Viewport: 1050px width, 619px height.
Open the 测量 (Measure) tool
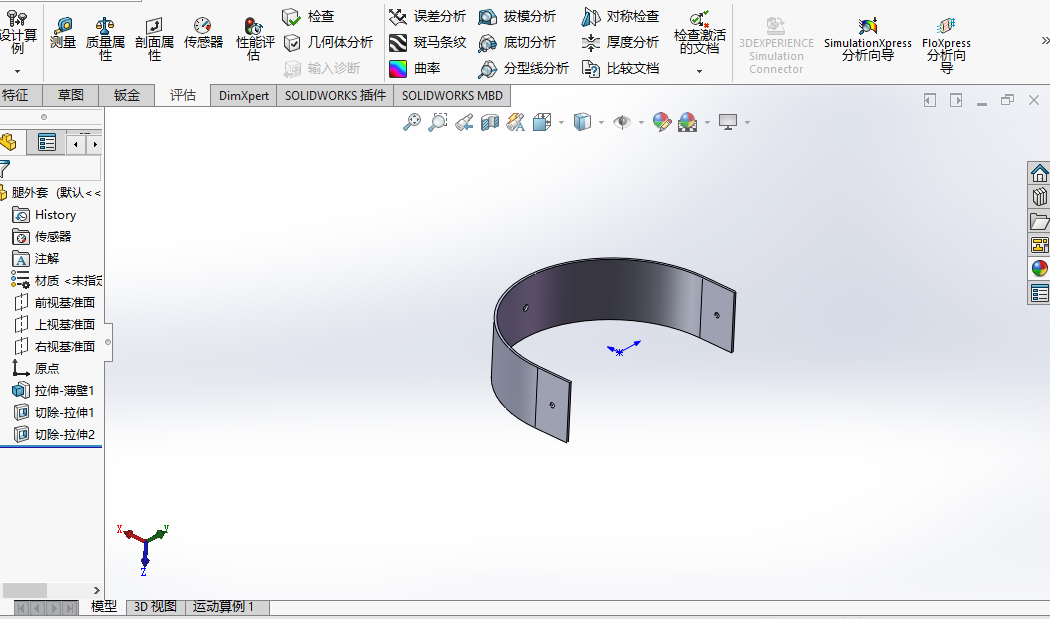tap(62, 33)
